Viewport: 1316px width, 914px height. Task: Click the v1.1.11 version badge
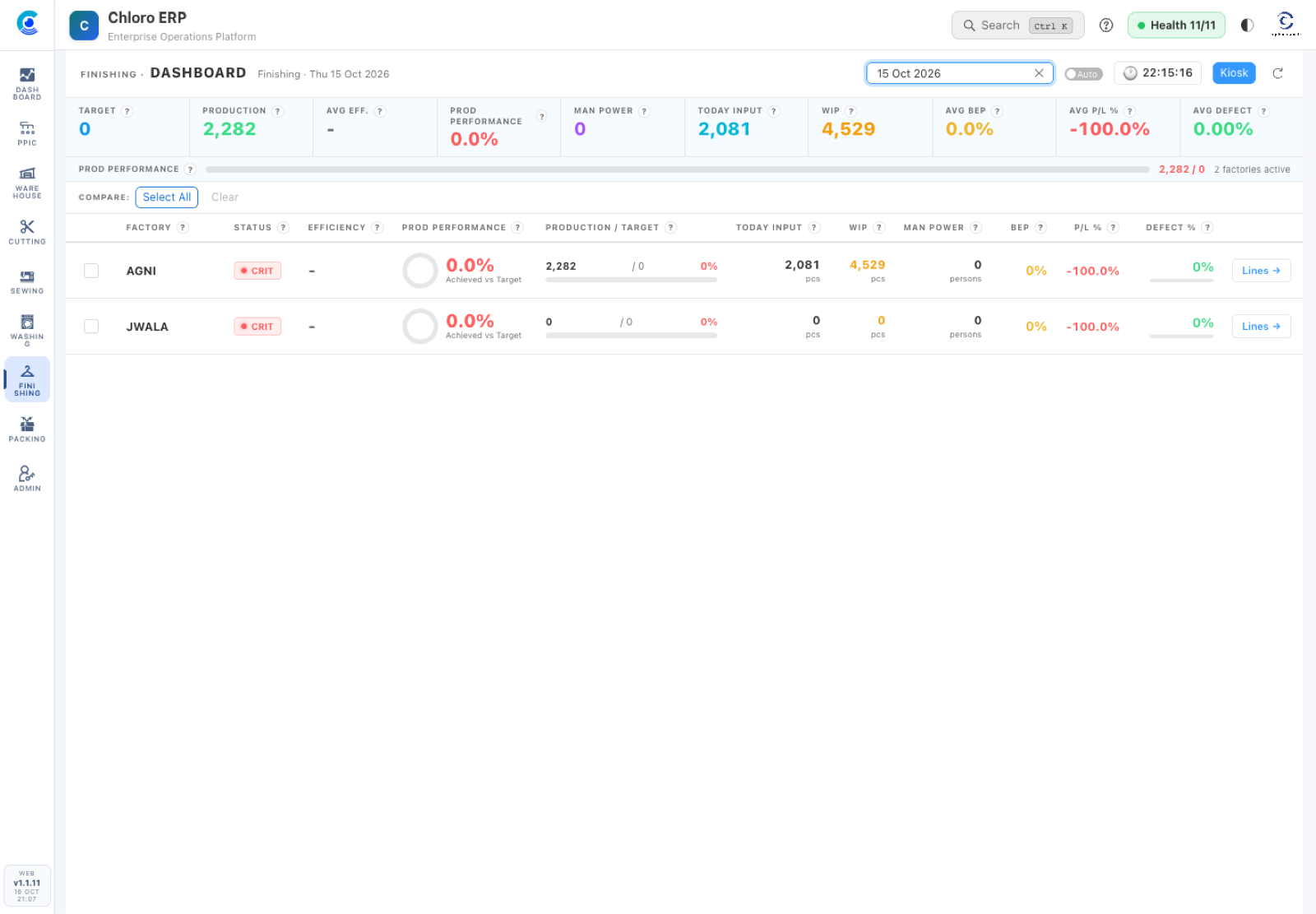pos(27,886)
